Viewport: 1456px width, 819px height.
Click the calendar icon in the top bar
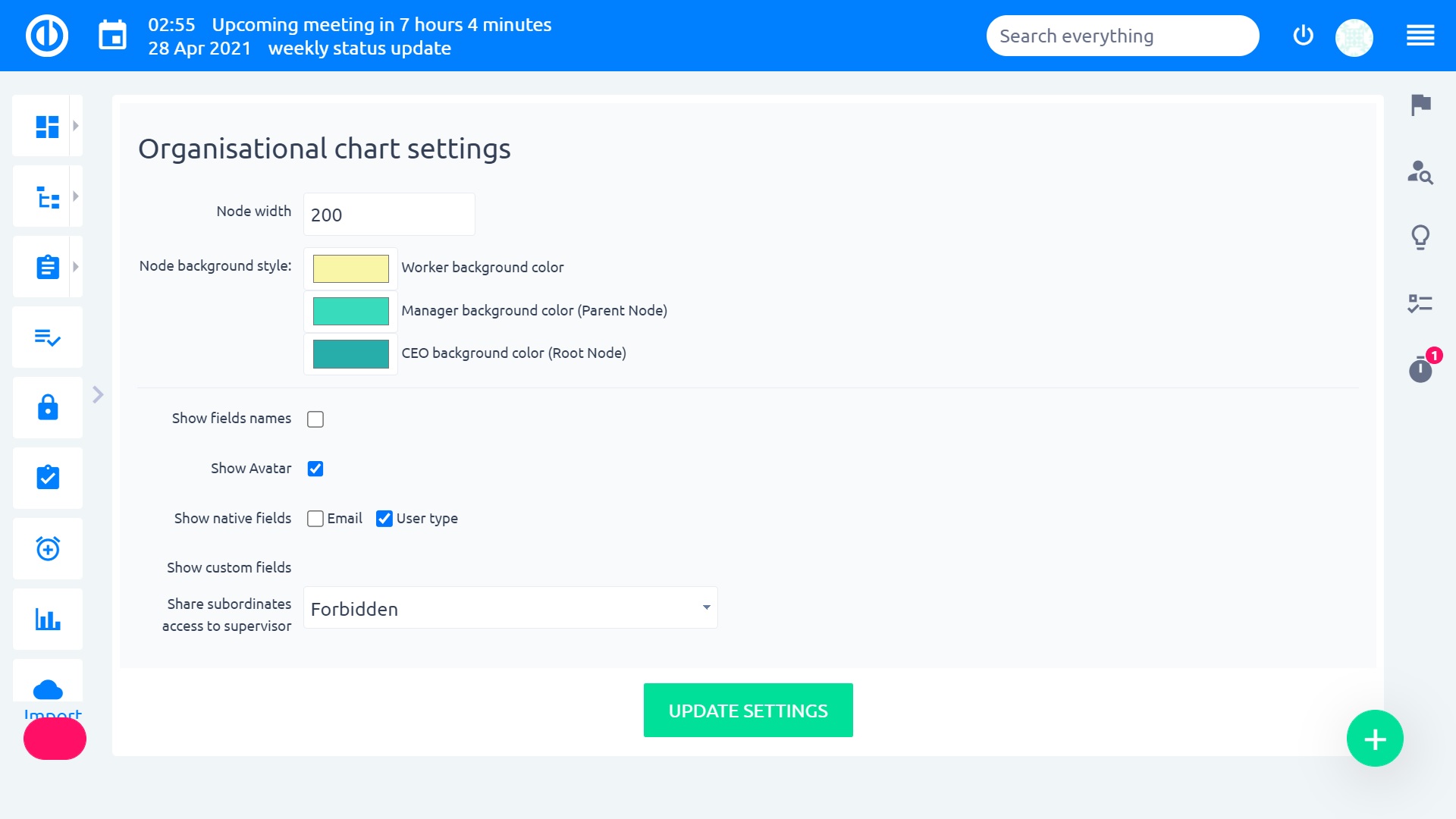click(x=112, y=36)
